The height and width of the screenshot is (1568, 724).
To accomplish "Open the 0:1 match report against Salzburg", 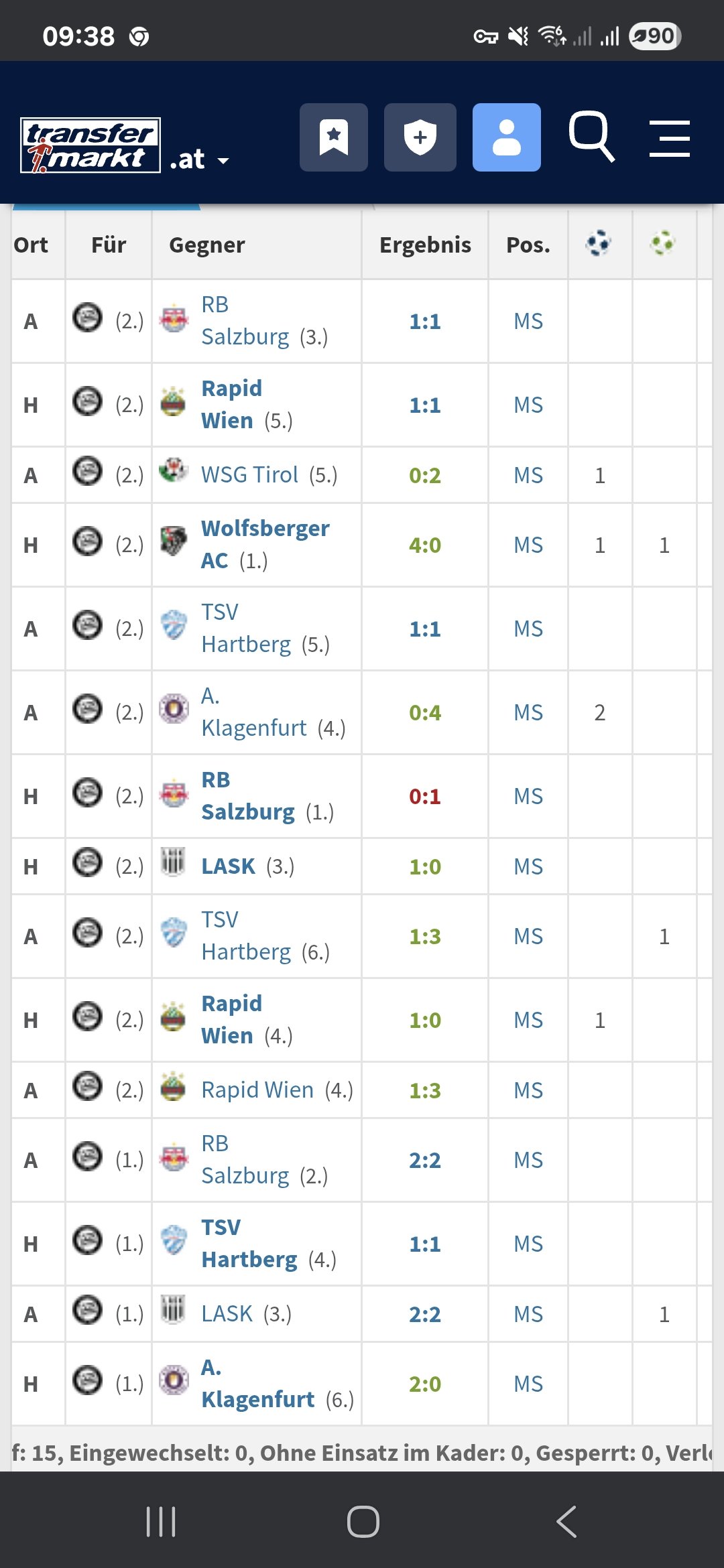I will [425, 797].
